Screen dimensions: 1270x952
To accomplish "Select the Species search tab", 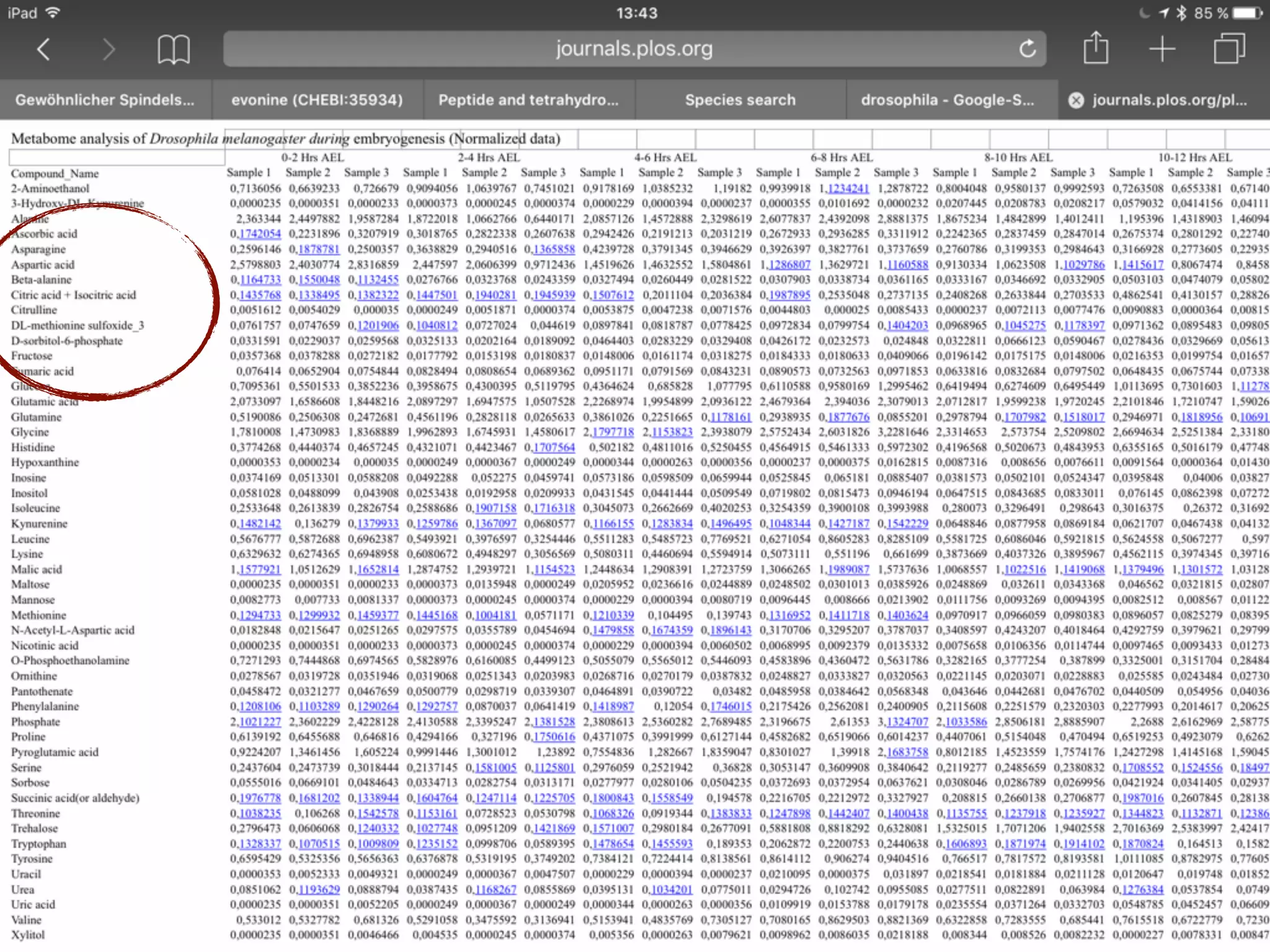I will point(740,100).
